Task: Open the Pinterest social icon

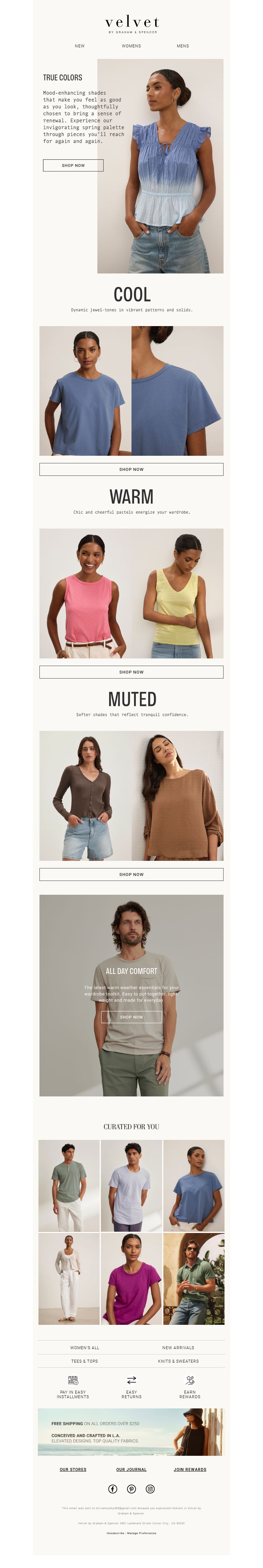Action: tap(131, 1489)
